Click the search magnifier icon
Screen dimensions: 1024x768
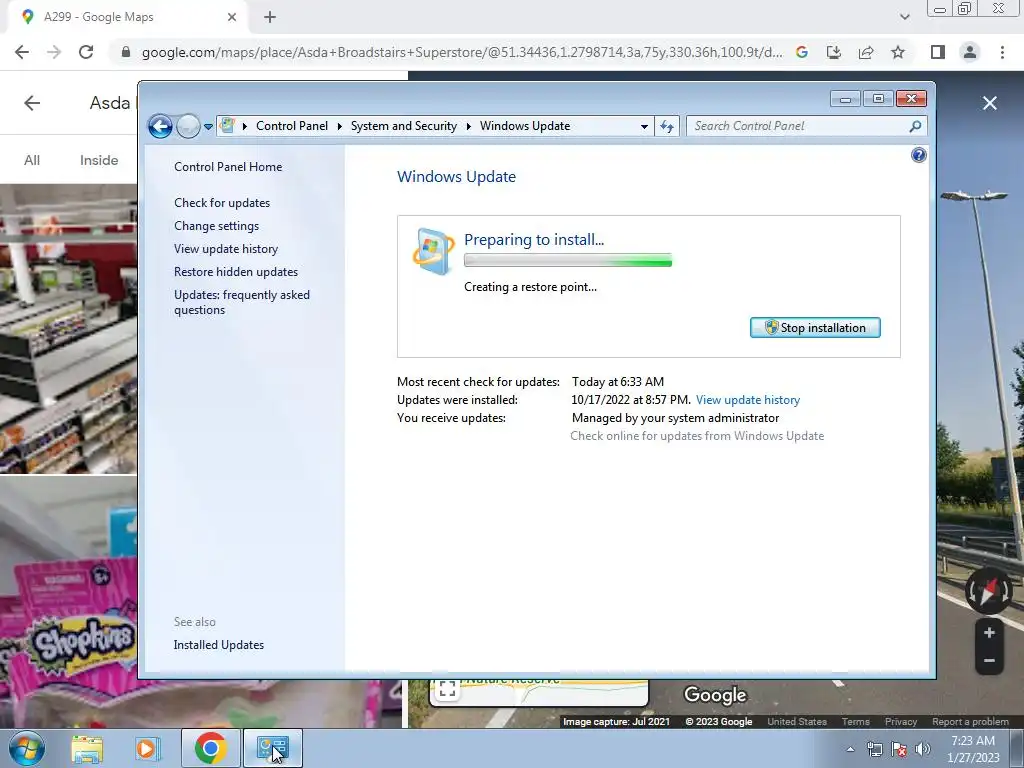tap(916, 126)
